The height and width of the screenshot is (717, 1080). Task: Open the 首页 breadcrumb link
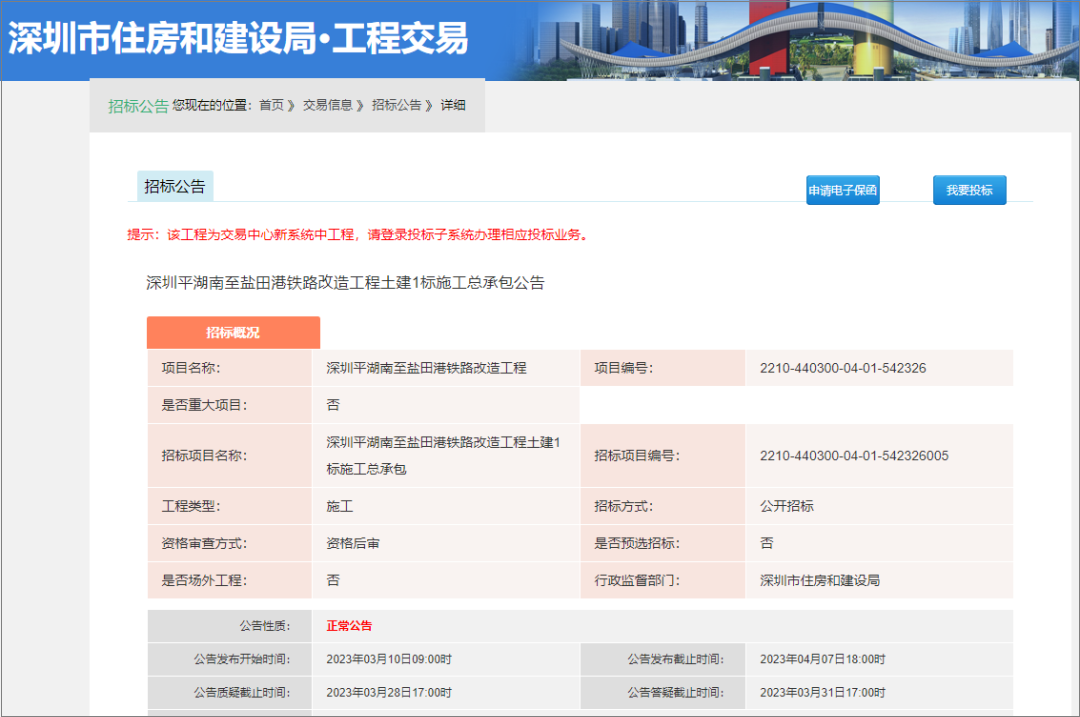point(271,105)
